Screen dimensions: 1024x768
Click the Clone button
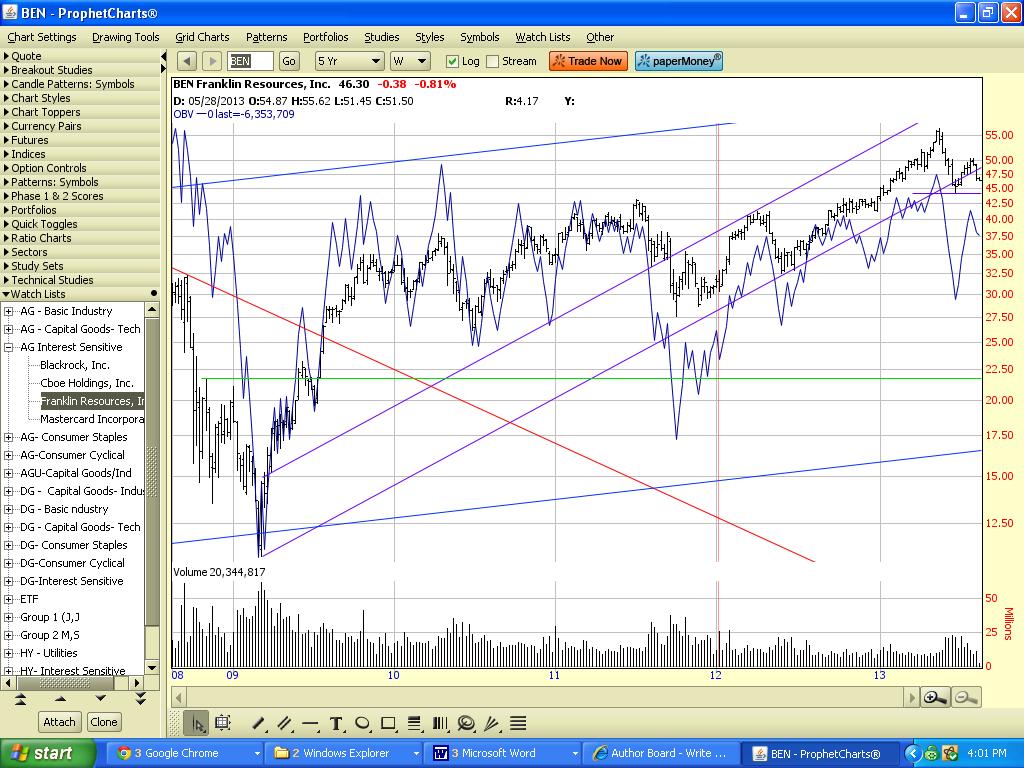104,722
